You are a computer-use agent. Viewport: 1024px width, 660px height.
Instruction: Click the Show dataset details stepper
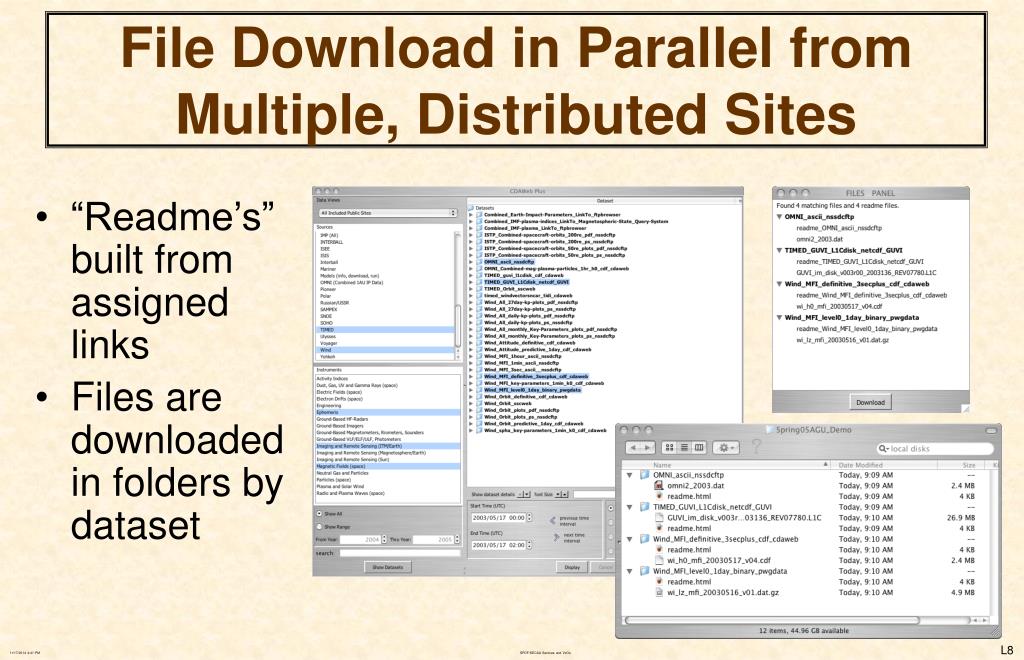tap(524, 494)
